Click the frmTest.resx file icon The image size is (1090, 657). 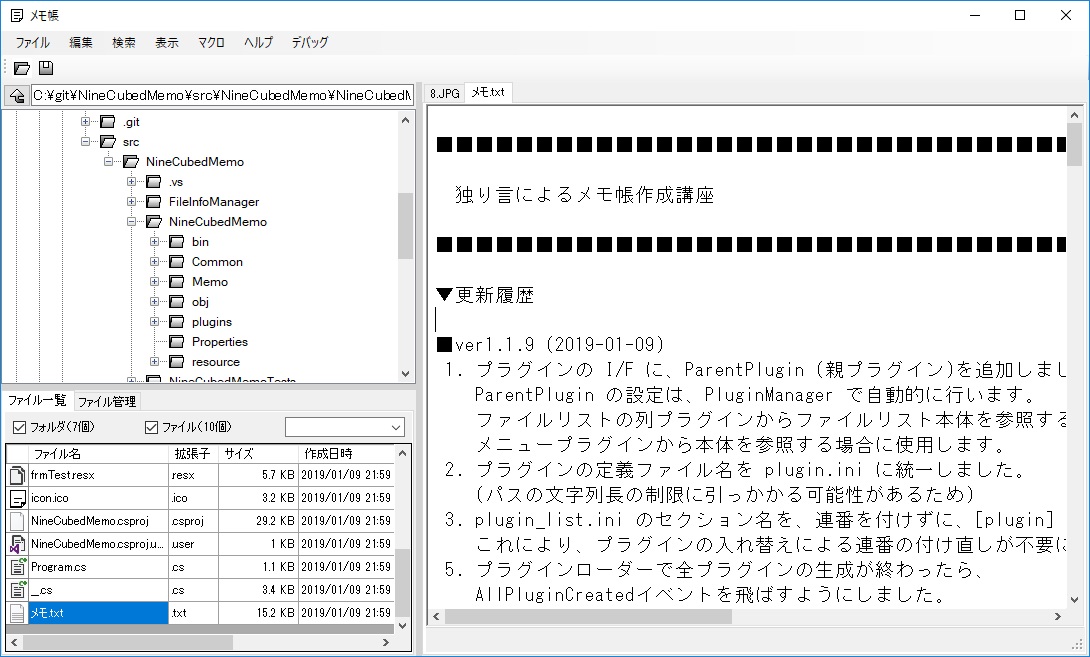17,475
